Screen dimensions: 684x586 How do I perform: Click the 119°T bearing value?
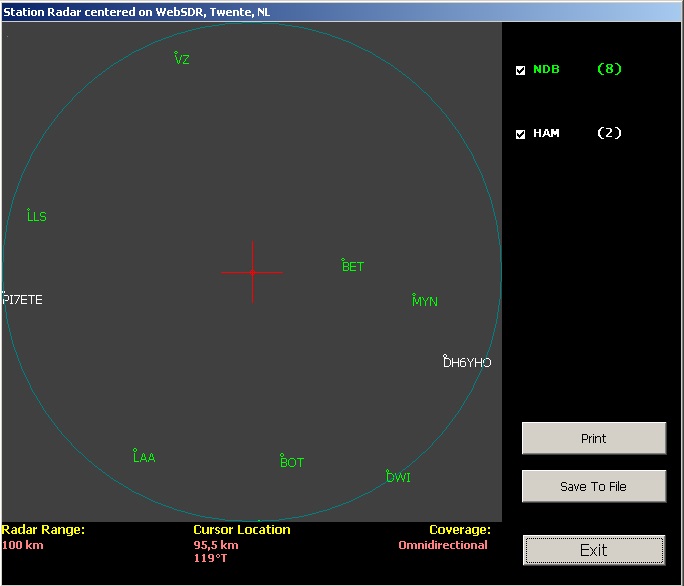click(x=210, y=558)
